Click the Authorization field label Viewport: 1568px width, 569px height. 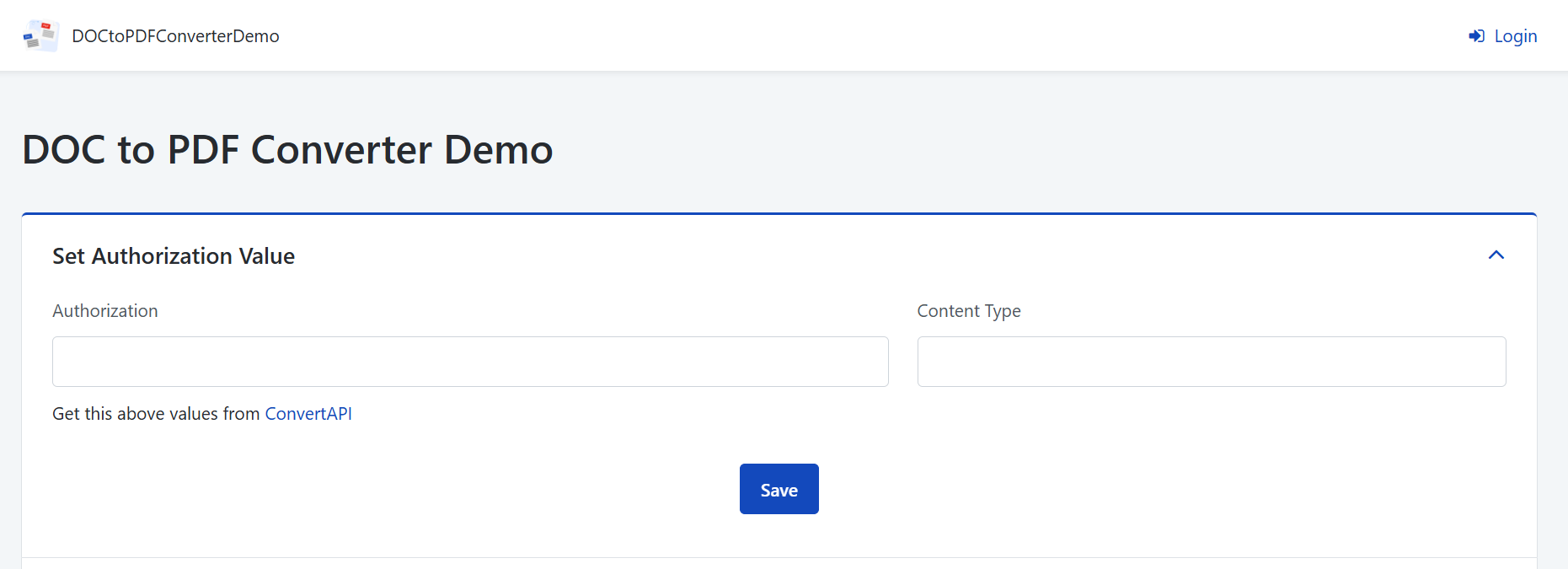tap(105, 311)
